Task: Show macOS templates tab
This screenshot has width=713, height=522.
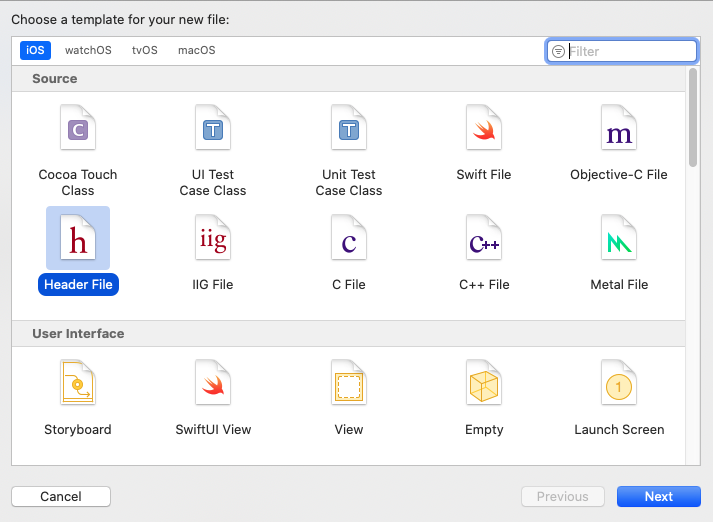Action: (x=197, y=50)
